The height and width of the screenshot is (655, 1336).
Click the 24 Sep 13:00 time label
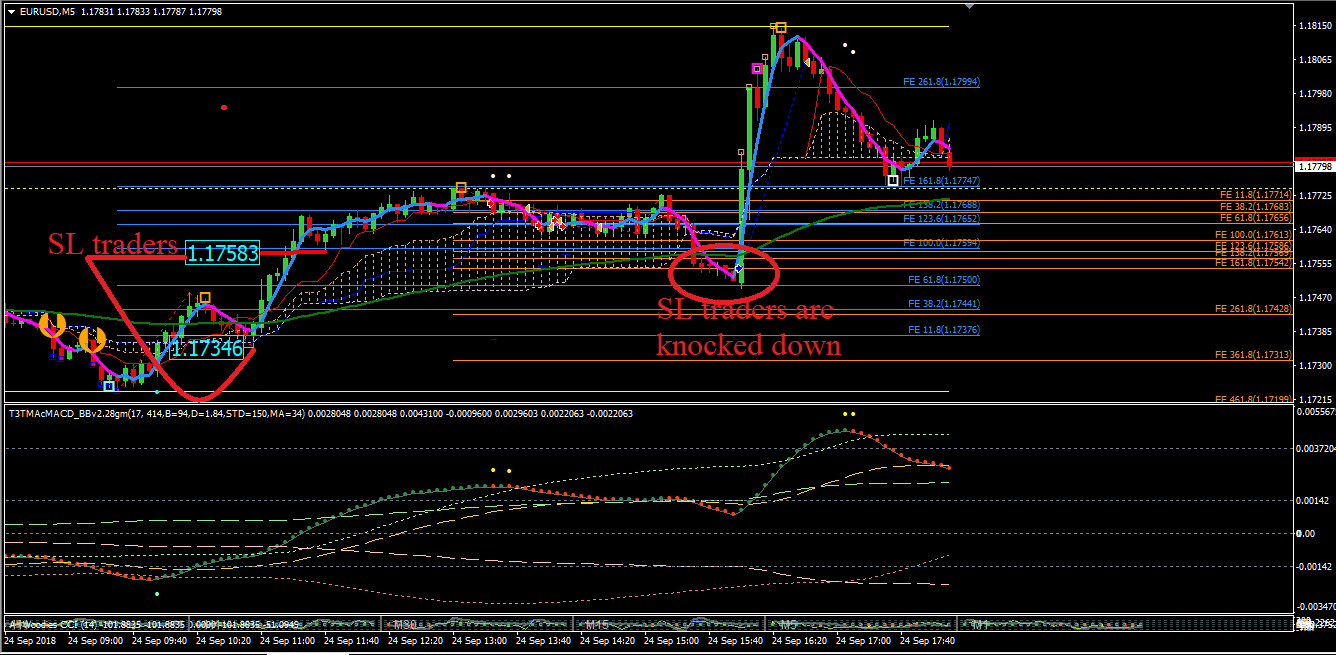[x=479, y=639]
